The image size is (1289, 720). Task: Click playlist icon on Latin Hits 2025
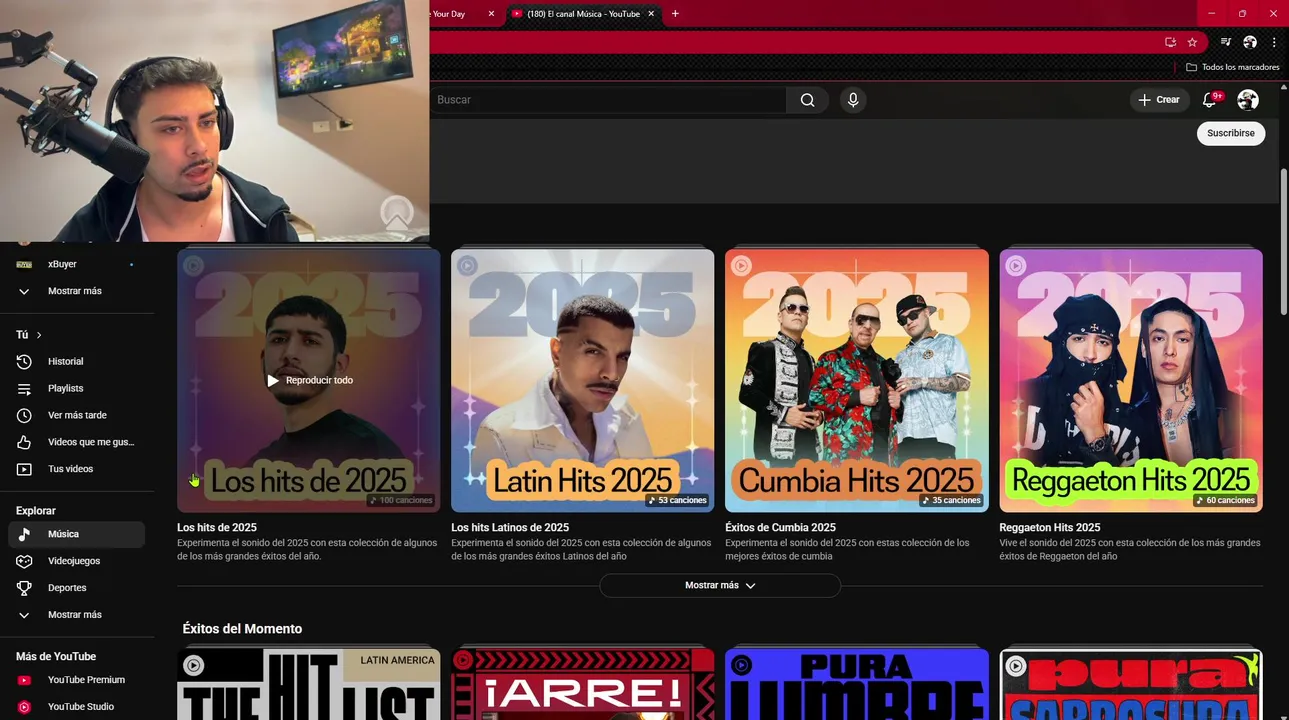467,266
